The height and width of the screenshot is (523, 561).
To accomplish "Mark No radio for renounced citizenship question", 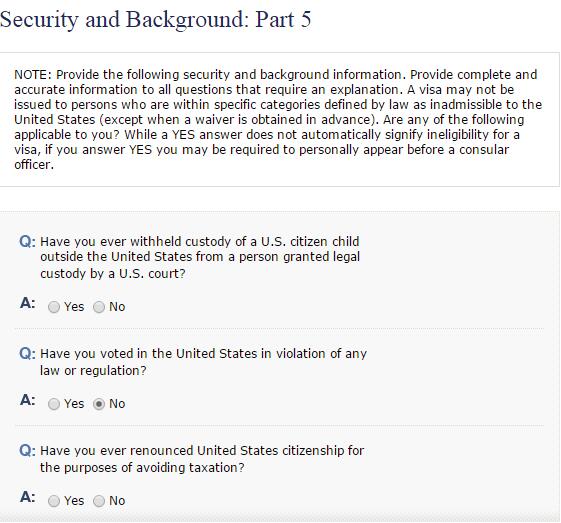I will (x=99, y=501).
